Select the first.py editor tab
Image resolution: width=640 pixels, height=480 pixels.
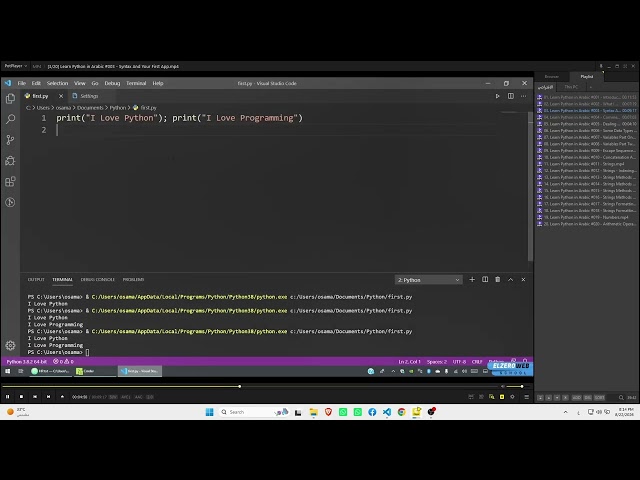pos(40,96)
